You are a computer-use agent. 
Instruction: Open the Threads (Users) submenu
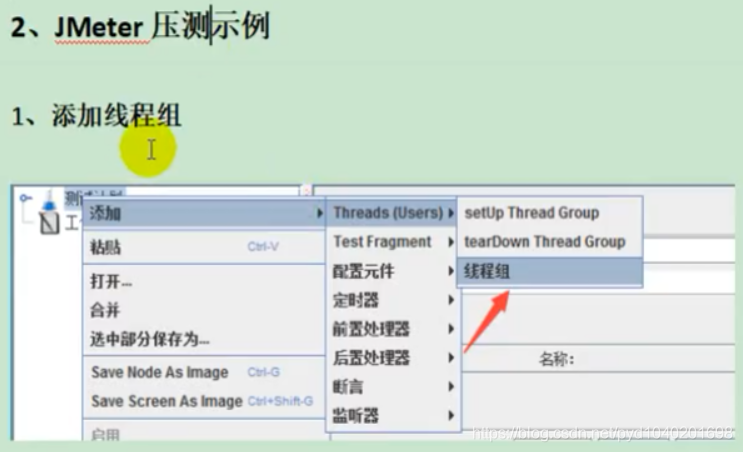(x=392, y=213)
